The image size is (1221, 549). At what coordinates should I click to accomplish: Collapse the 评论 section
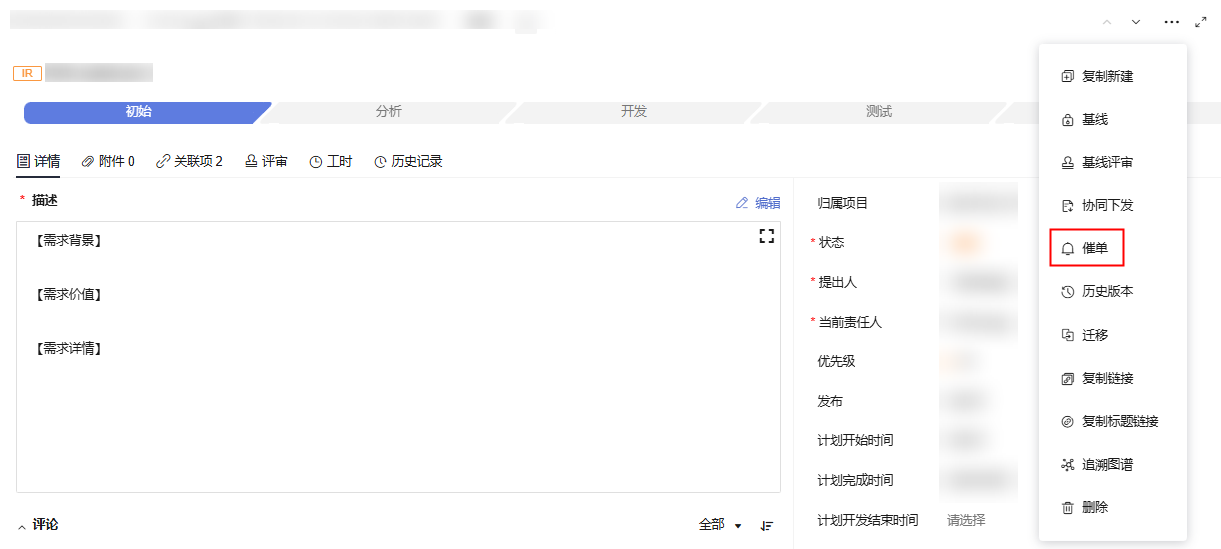23,526
